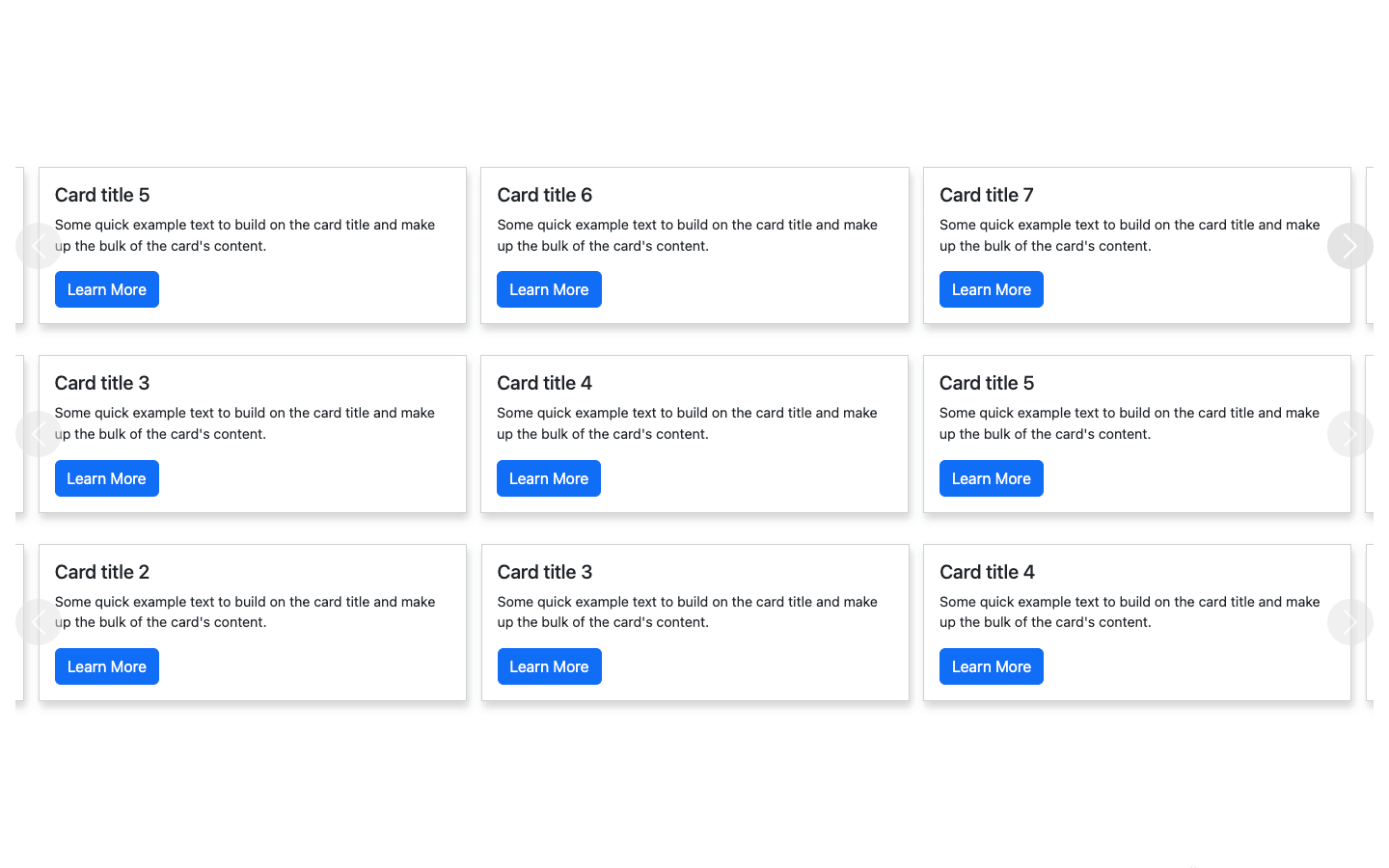1389x868 pixels.
Task: Click Learn More on bottom row's Card title 3
Action: coord(549,665)
